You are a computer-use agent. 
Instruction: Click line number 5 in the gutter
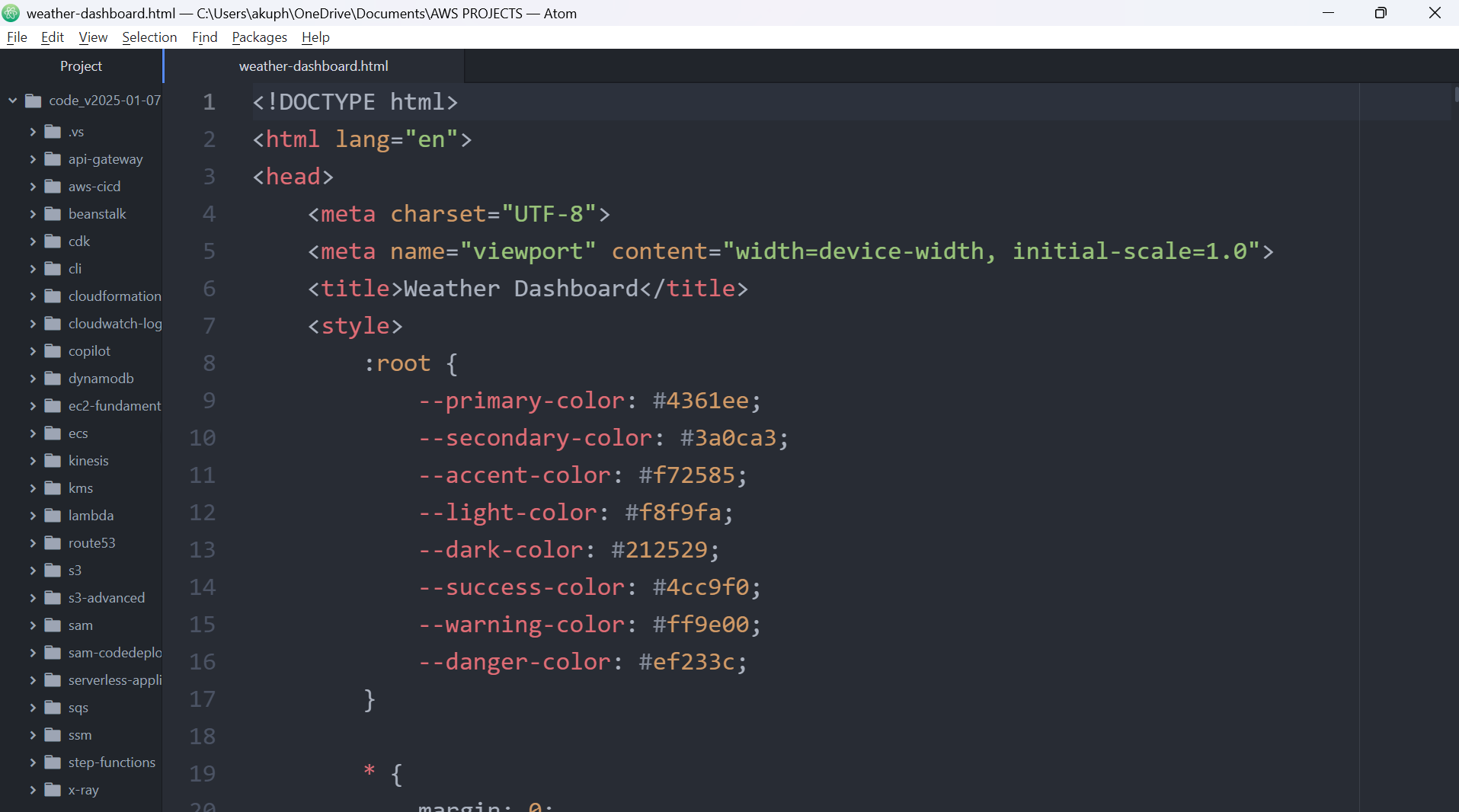pos(209,251)
